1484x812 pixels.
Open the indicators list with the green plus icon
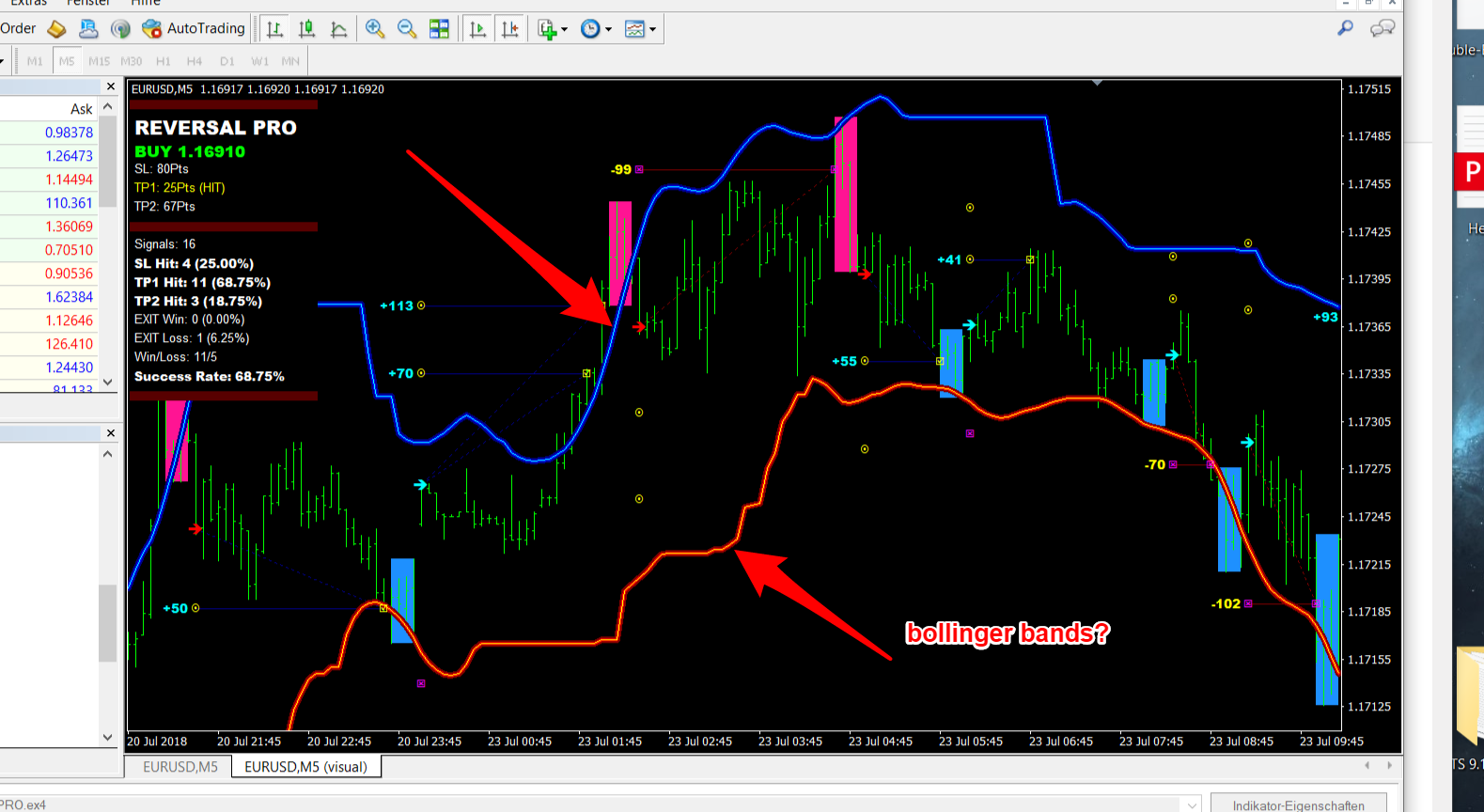point(547,29)
